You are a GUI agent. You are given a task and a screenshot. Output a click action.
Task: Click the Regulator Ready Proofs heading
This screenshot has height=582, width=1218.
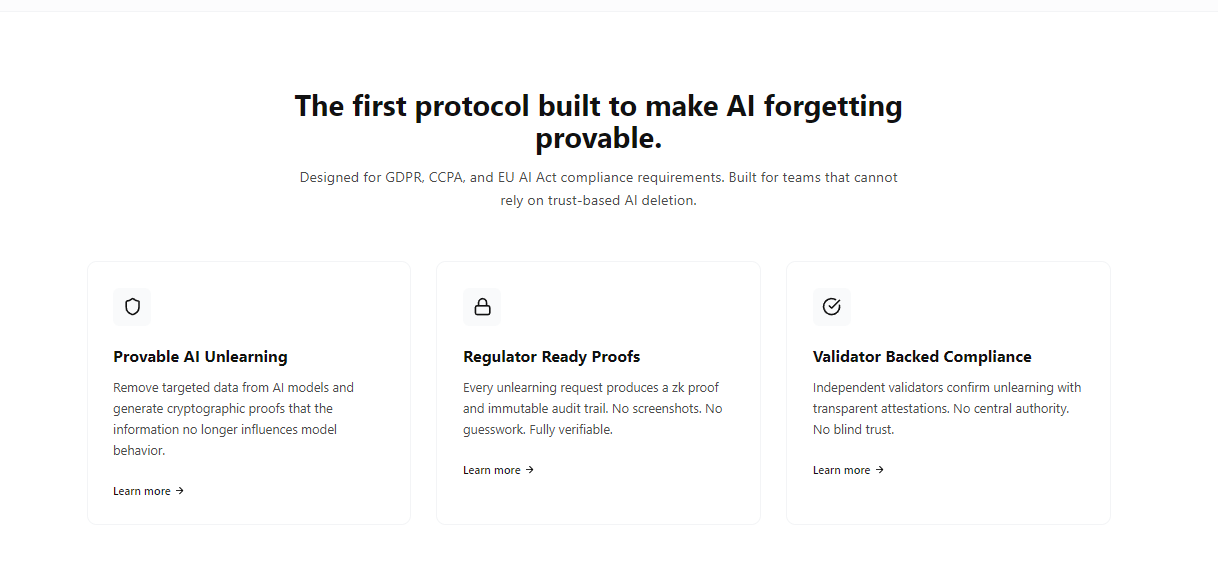point(549,356)
